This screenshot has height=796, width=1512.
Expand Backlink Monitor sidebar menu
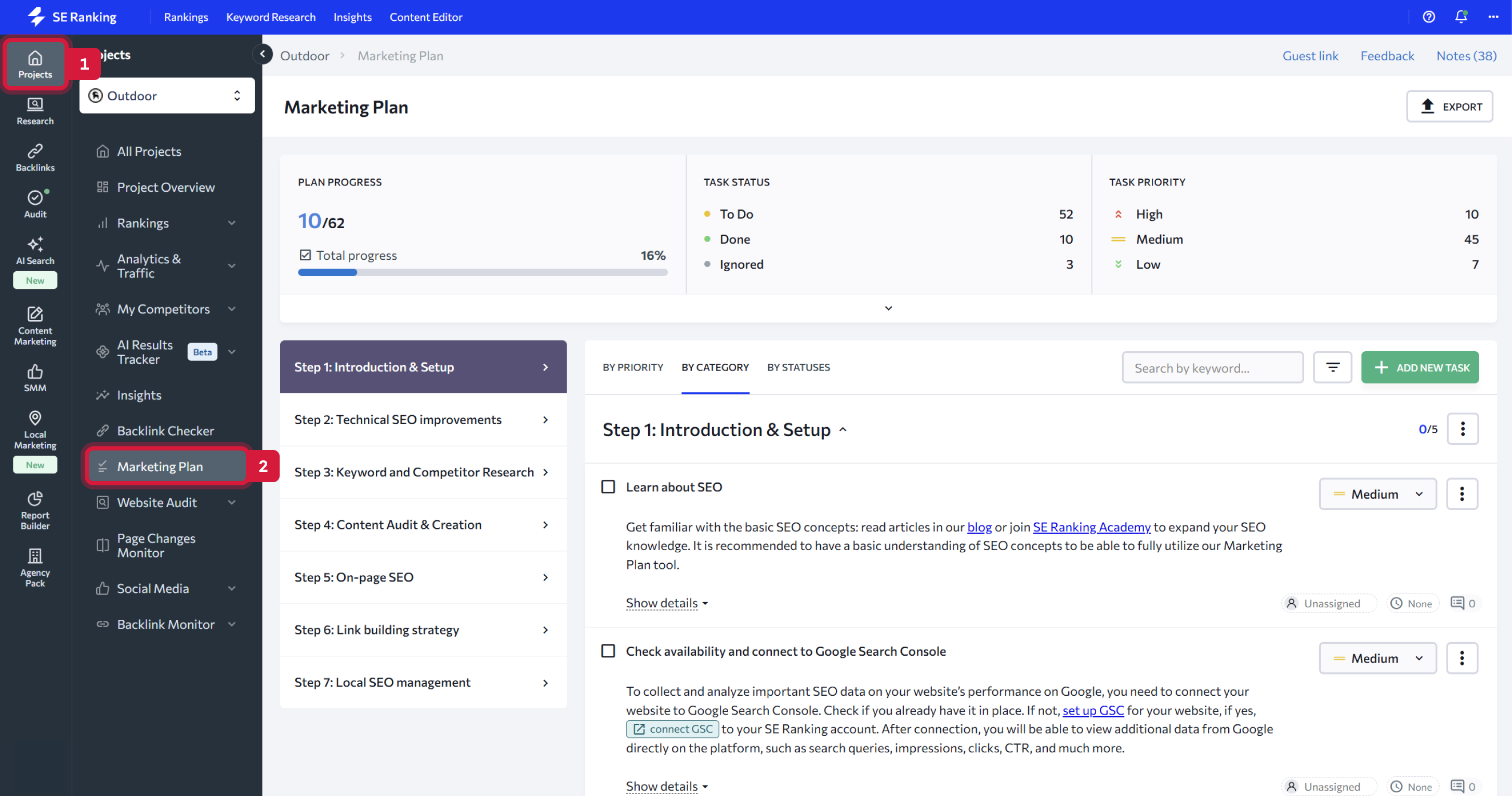click(232, 624)
